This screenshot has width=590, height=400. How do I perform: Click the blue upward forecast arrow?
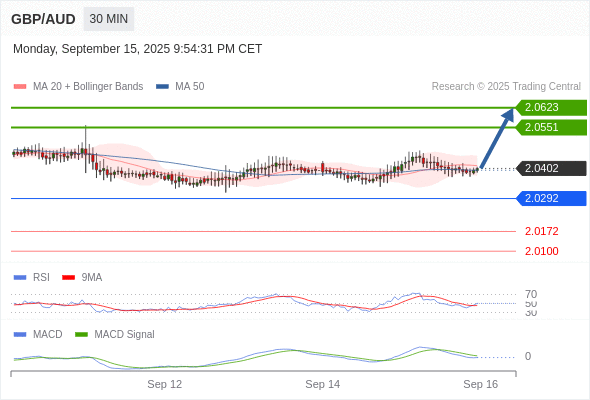pos(497,138)
